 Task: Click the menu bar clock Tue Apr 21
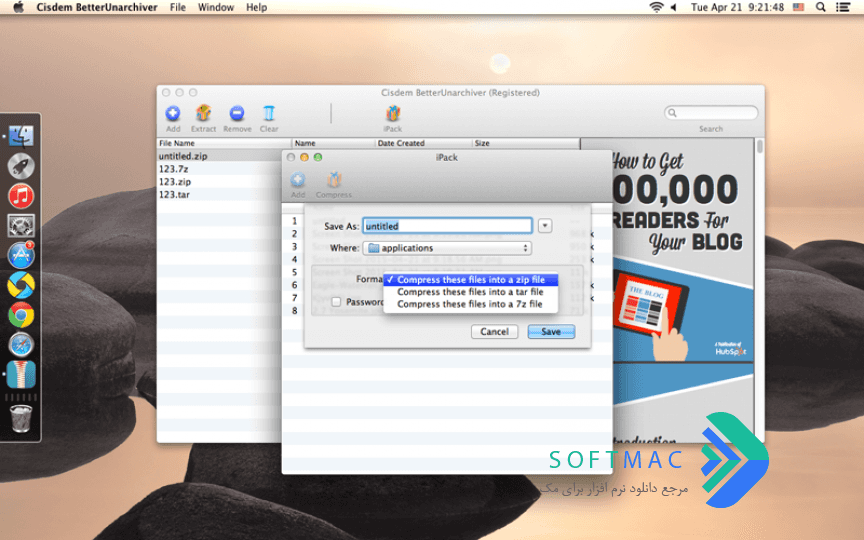pos(737,7)
